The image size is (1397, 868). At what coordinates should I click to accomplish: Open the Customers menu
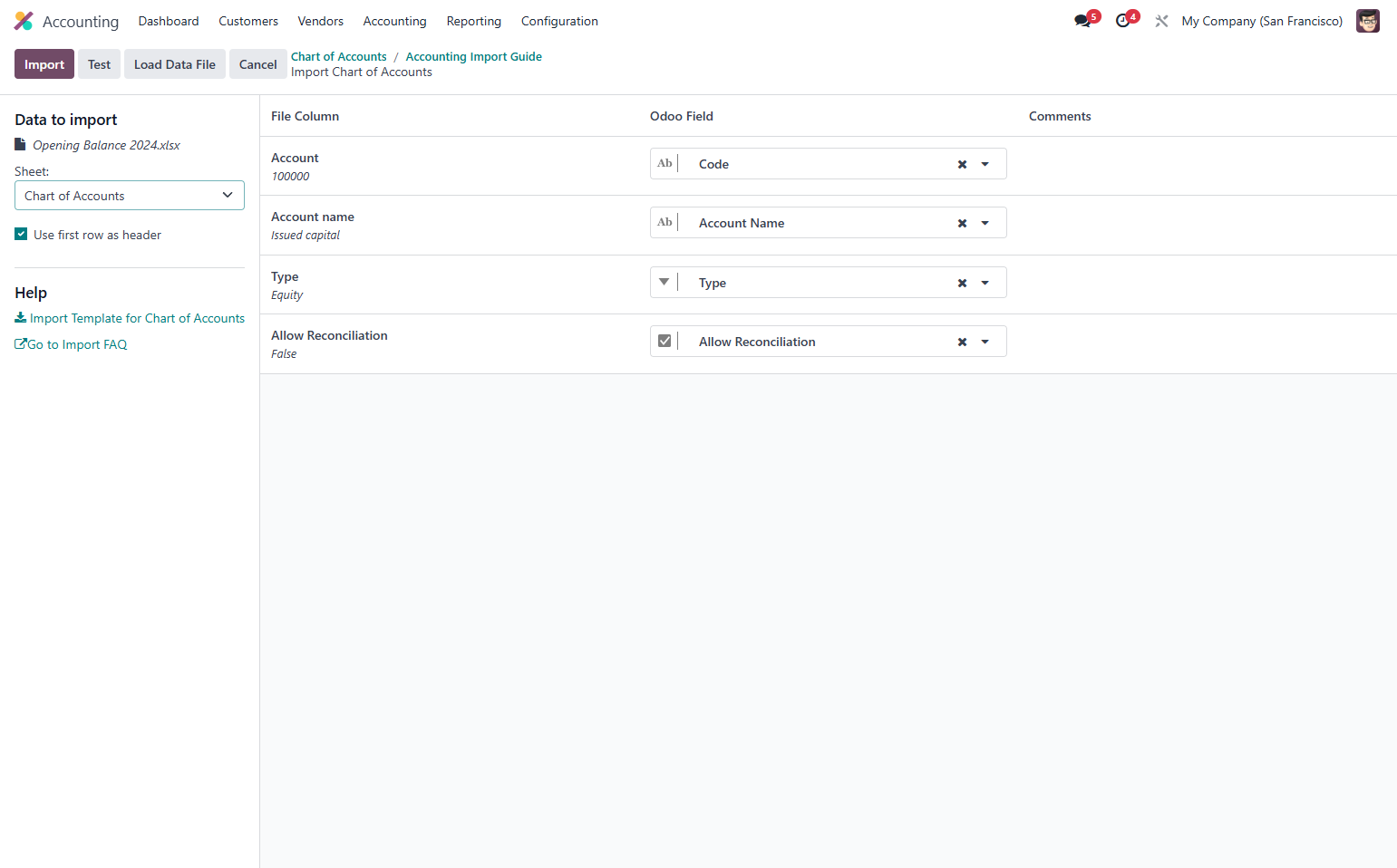pos(248,21)
